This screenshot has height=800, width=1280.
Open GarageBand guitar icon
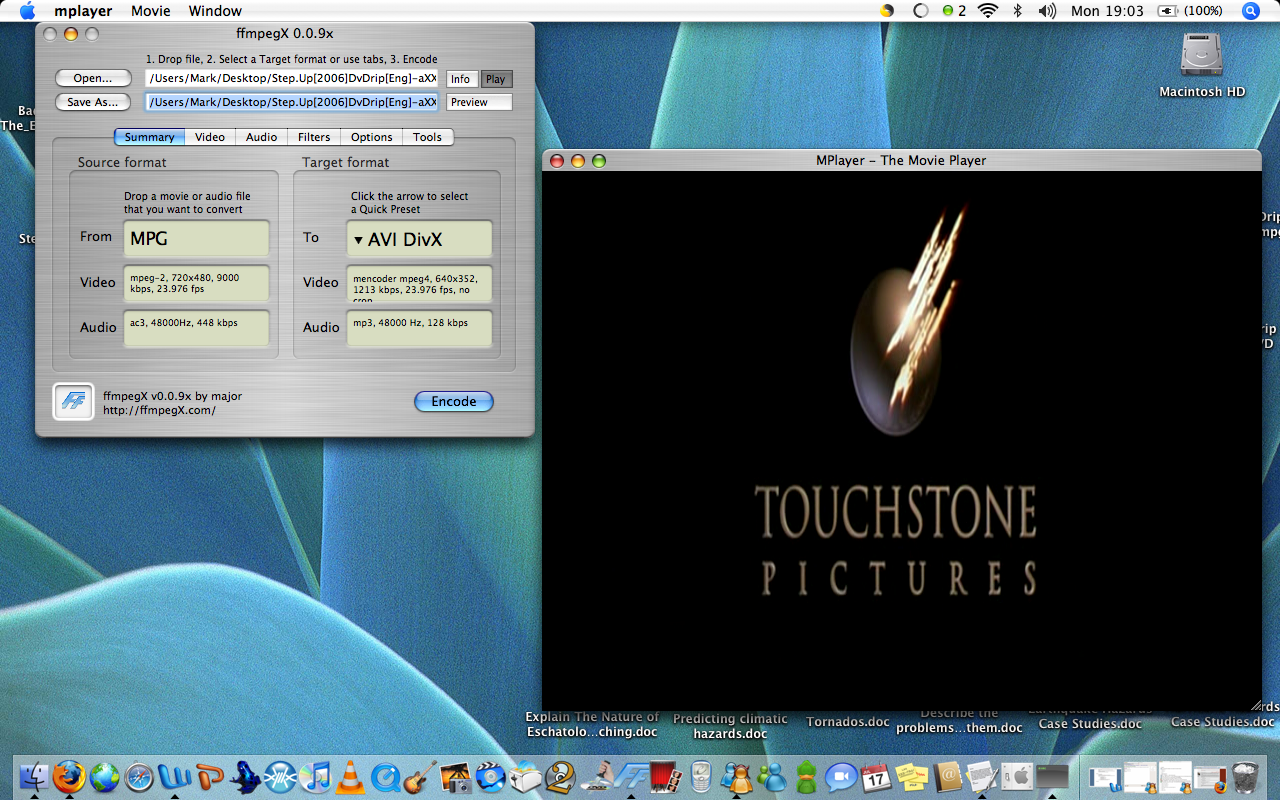coord(421,777)
